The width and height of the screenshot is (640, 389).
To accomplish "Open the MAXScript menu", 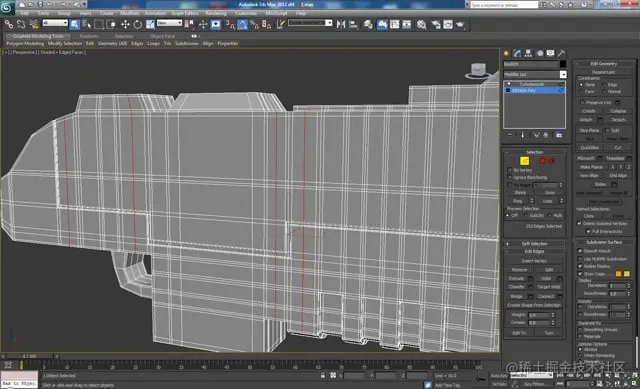I will click(276, 13).
